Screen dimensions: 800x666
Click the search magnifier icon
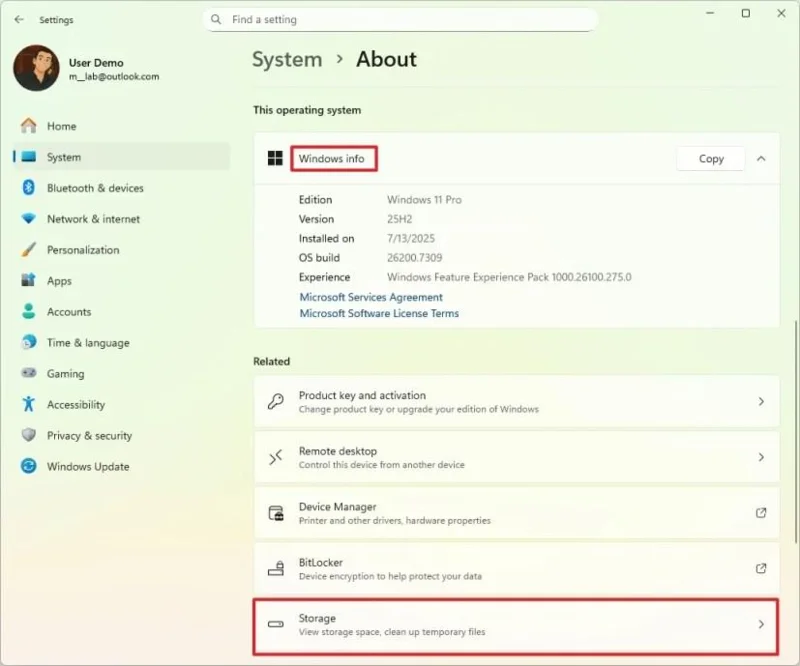(216, 19)
